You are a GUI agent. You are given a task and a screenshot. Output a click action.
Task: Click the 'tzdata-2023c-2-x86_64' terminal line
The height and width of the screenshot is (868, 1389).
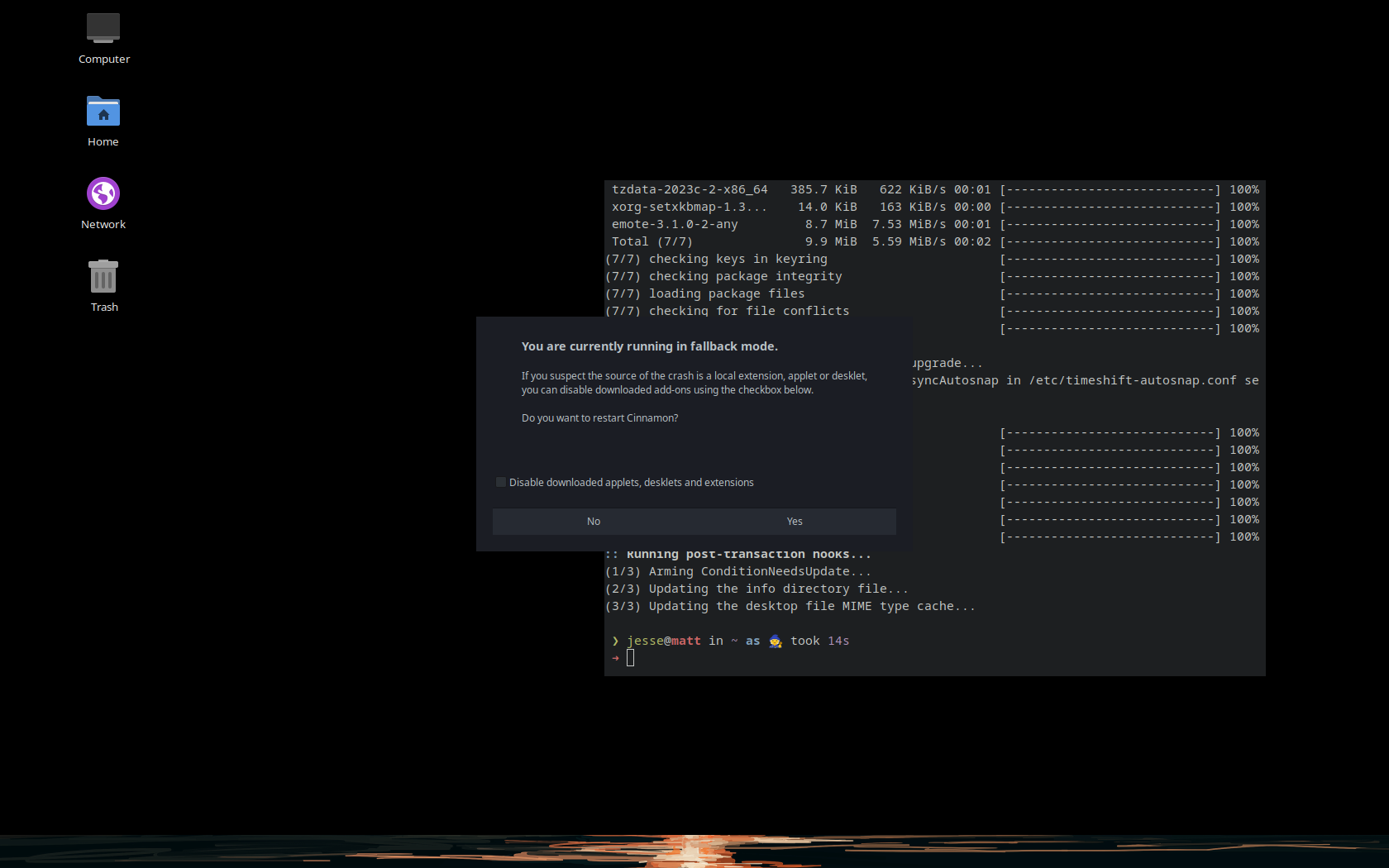(x=935, y=189)
